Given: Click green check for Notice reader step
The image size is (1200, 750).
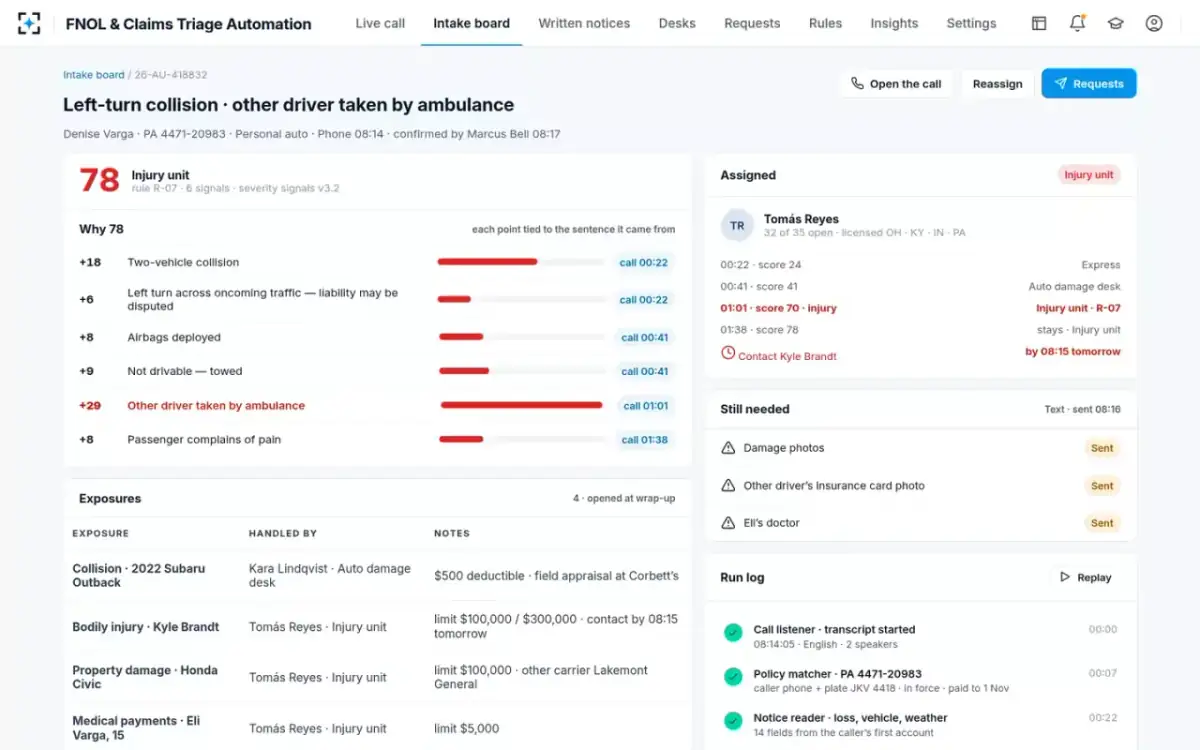Looking at the screenshot, I should pos(733,720).
